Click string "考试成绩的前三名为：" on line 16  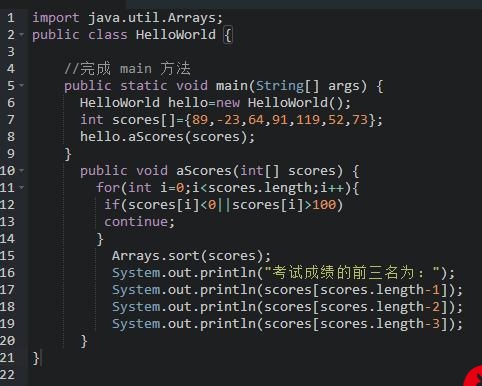pos(352,273)
